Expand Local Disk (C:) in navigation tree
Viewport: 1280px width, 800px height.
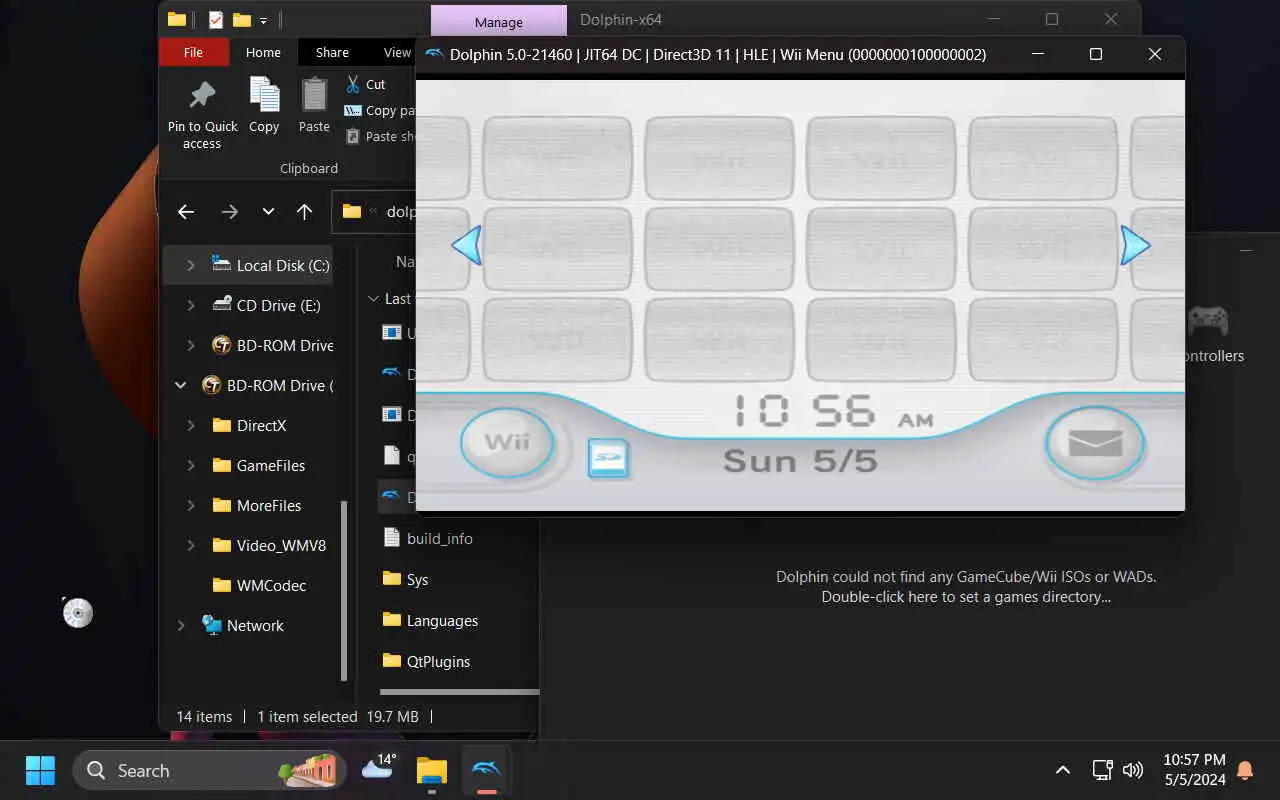click(191, 265)
